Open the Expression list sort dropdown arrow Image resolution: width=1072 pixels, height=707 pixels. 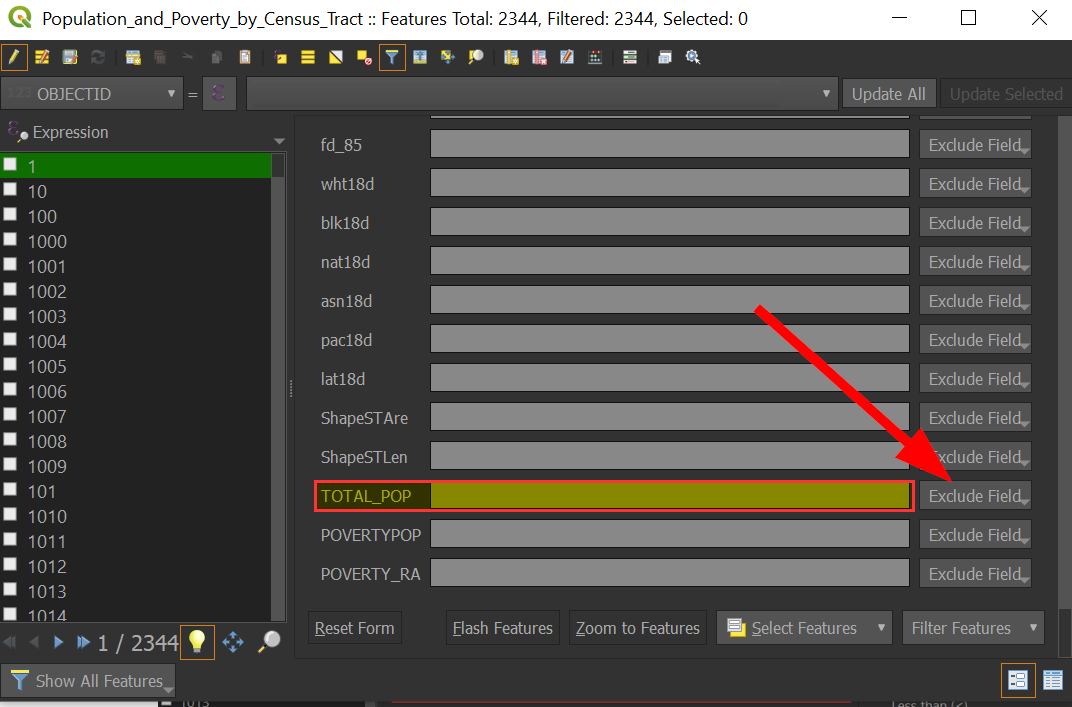(279, 141)
